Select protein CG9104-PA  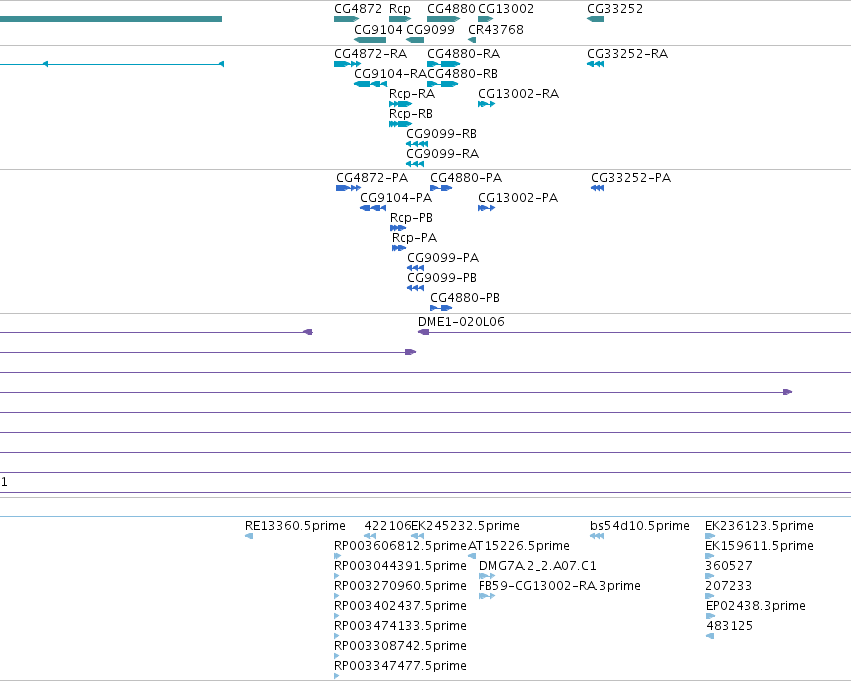(x=396, y=198)
